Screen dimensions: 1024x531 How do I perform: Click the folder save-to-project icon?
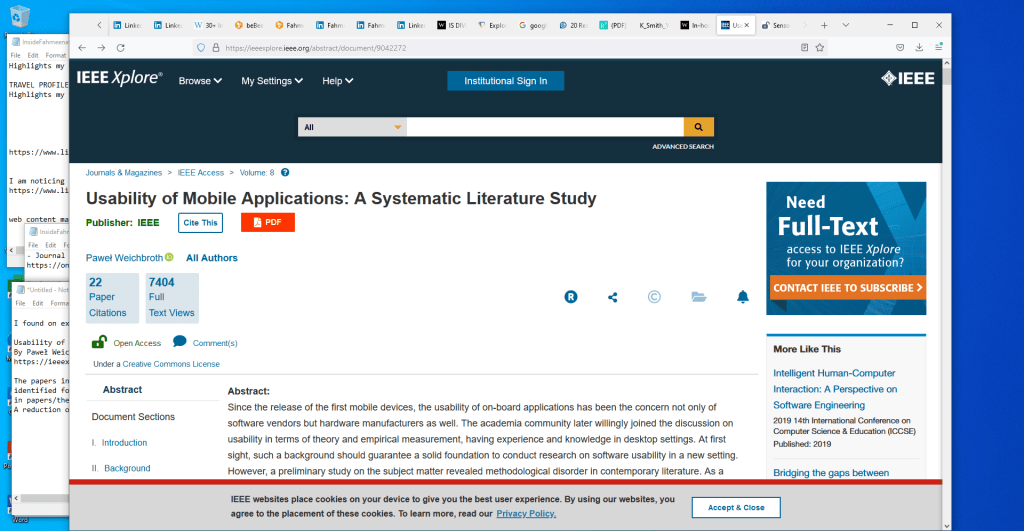click(699, 297)
